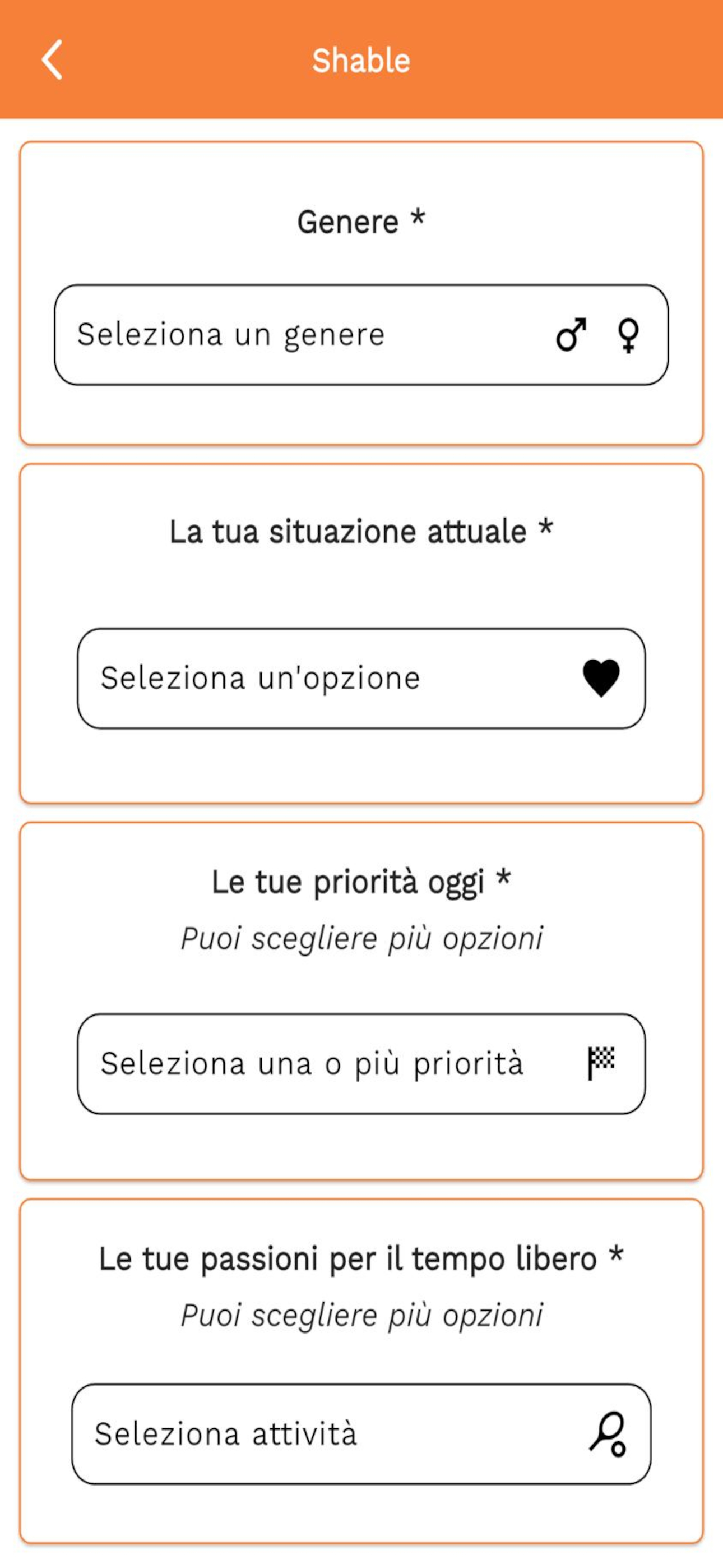Open the 'Seleziona un genere' dropdown
The image size is (723, 1568).
(361, 335)
